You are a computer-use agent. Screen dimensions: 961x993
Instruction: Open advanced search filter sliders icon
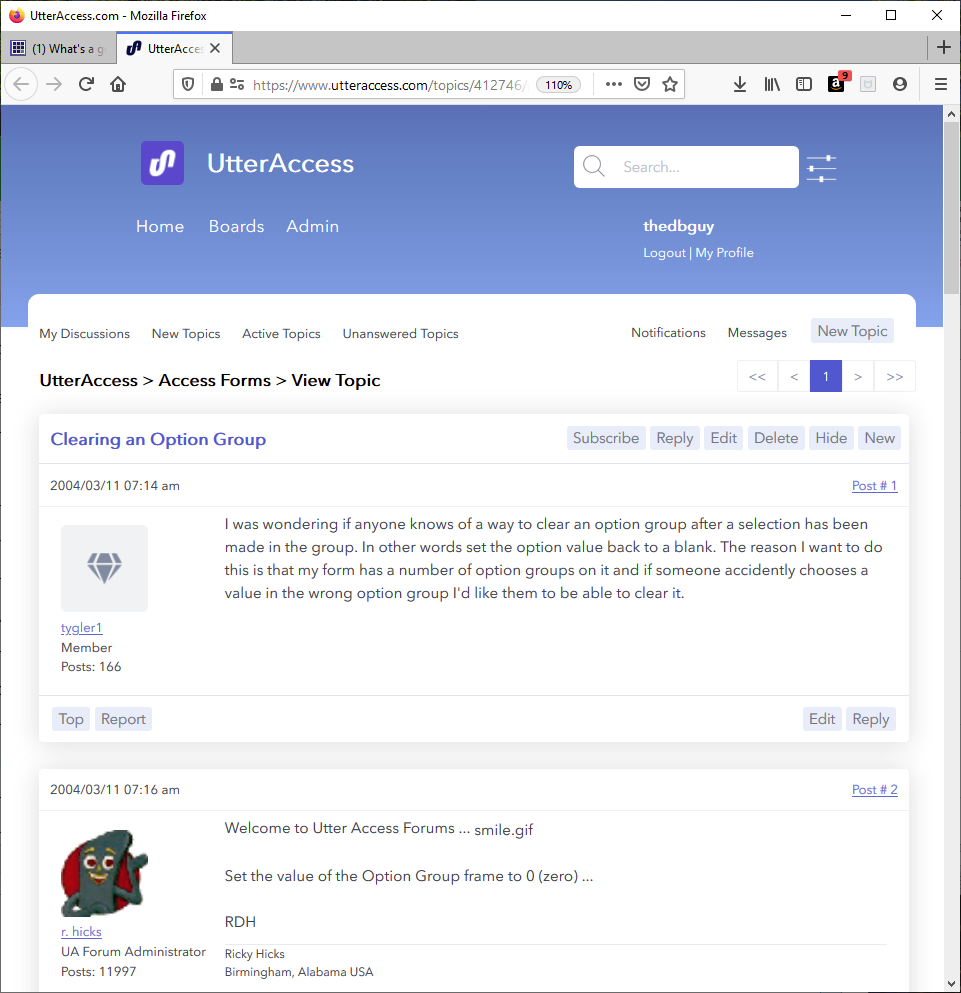coord(821,168)
